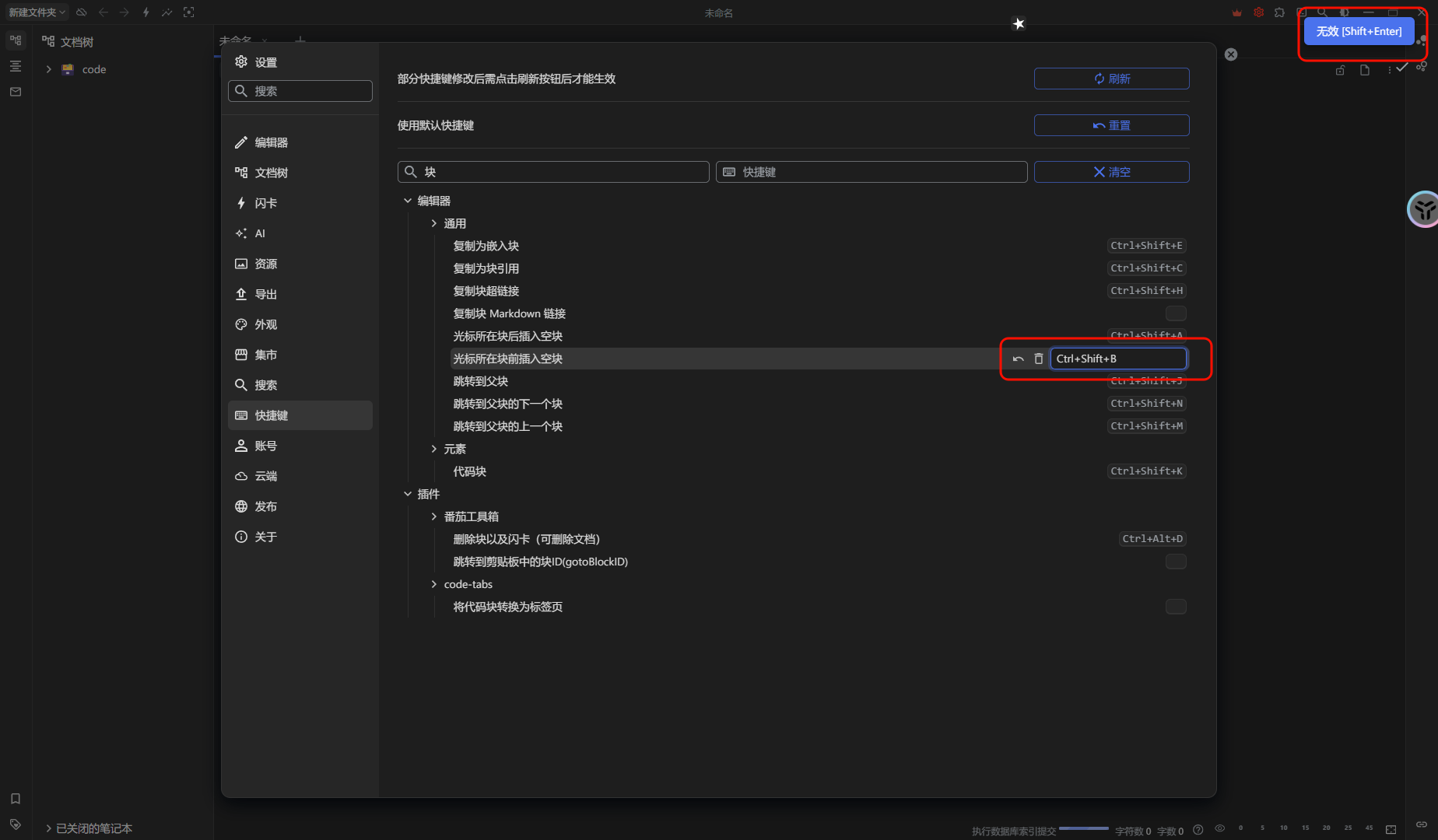The height and width of the screenshot is (840, 1438).
Task: Open the tags dock icon
Action: (x=16, y=824)
